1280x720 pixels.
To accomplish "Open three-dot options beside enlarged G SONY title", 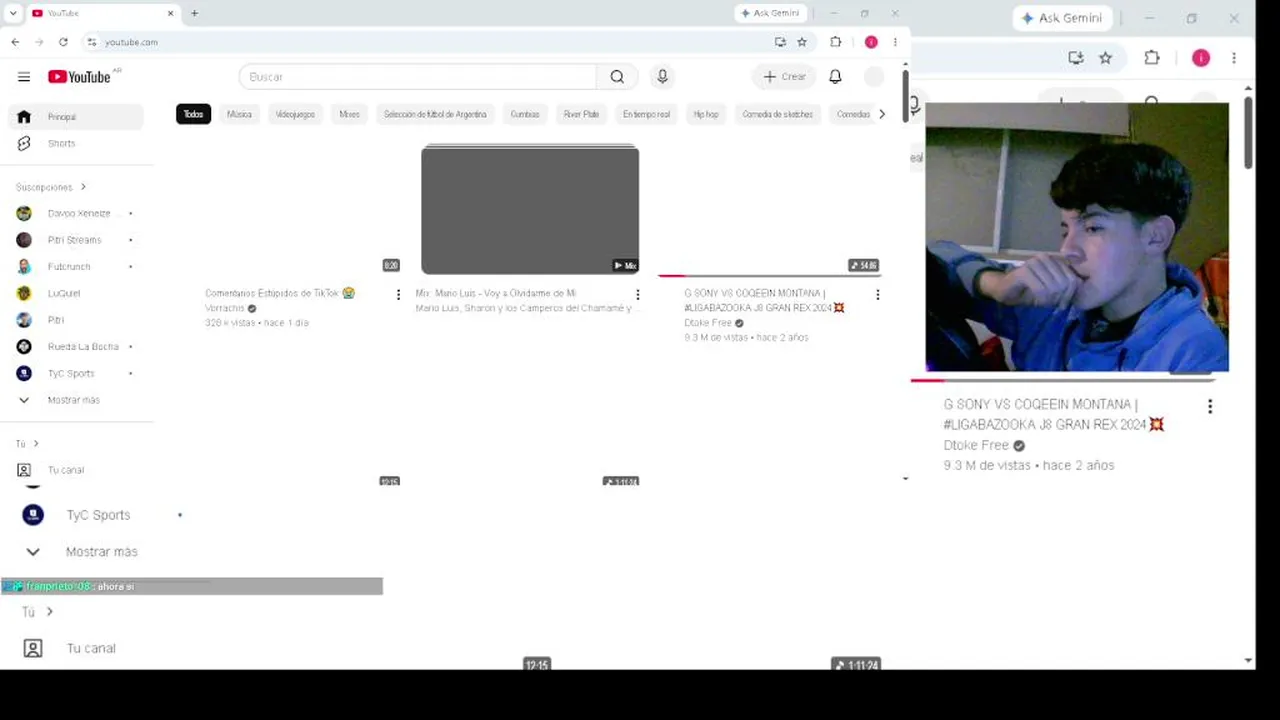I will tap(1210, 407).
